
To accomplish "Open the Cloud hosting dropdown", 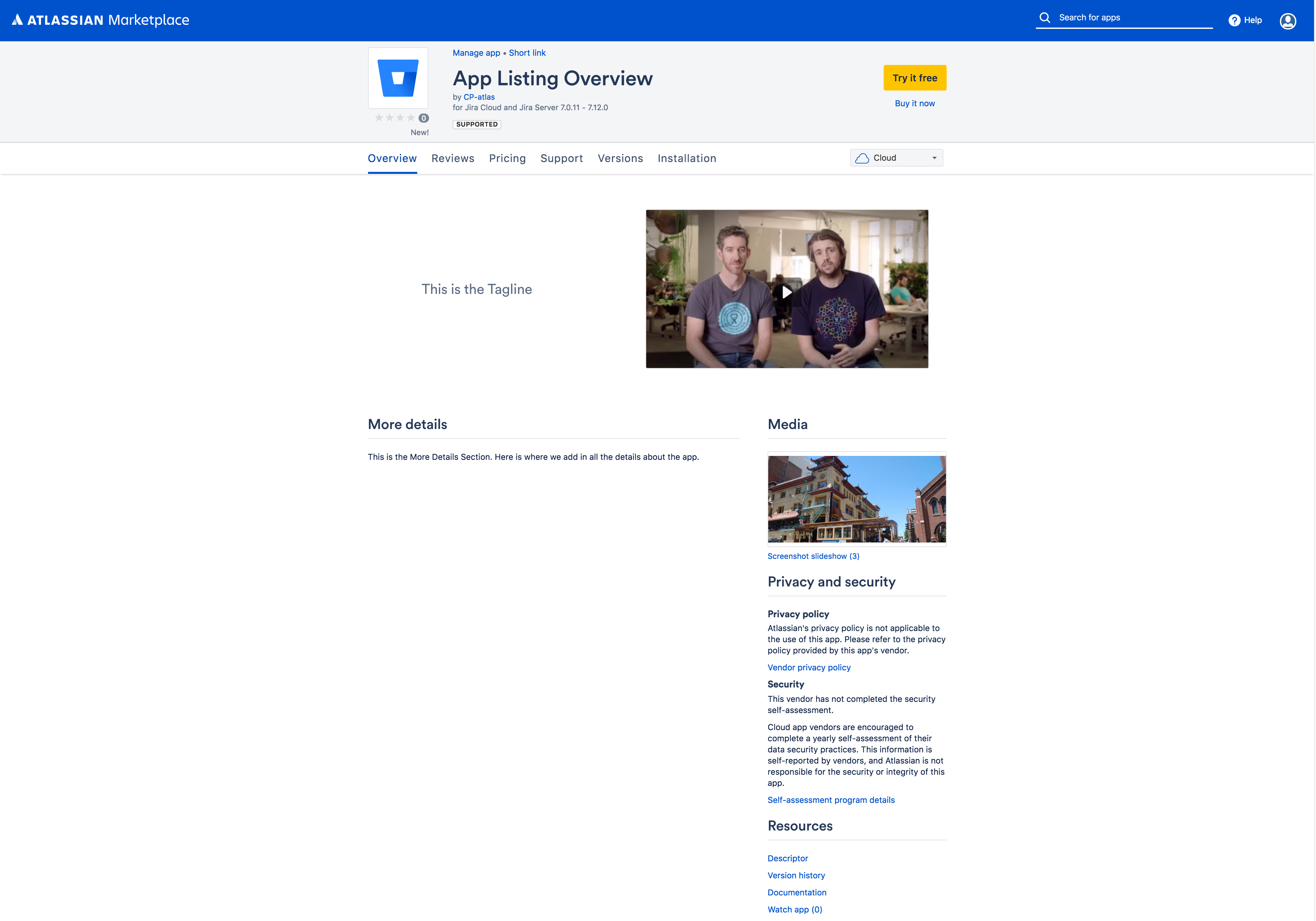I will 896,158.
